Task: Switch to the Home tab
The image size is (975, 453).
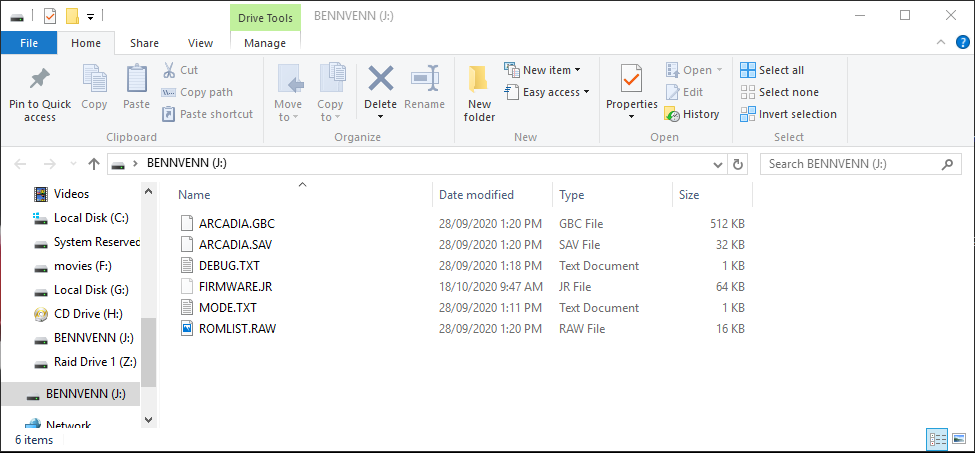Action: (x=86, y=43)
